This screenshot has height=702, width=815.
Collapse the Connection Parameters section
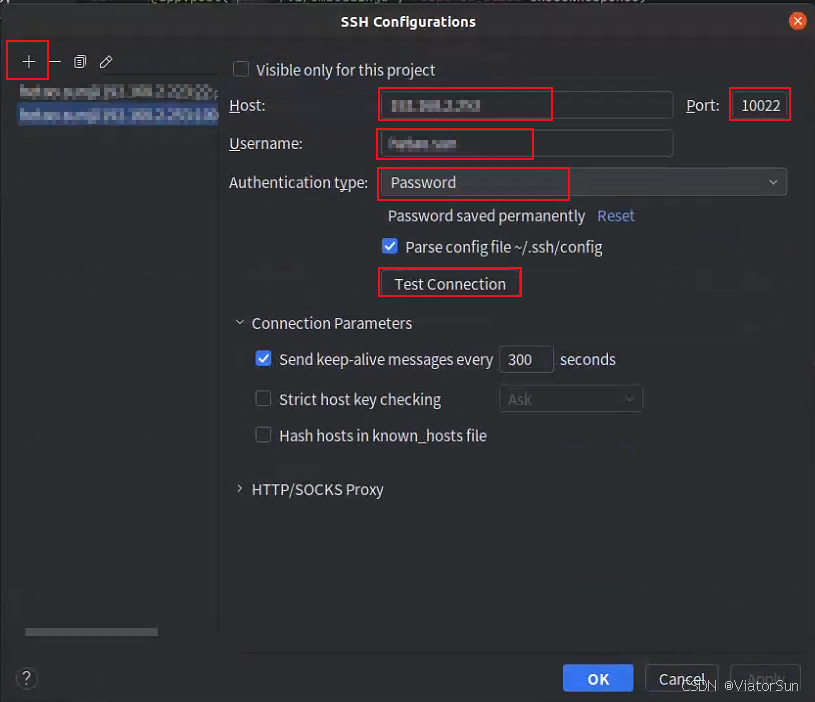(x=240, y=323)
